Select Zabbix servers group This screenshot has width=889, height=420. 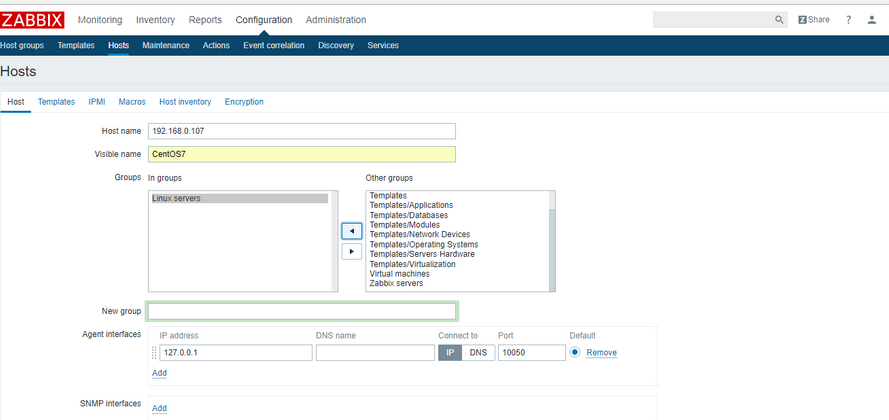click(x=396, y=283)
